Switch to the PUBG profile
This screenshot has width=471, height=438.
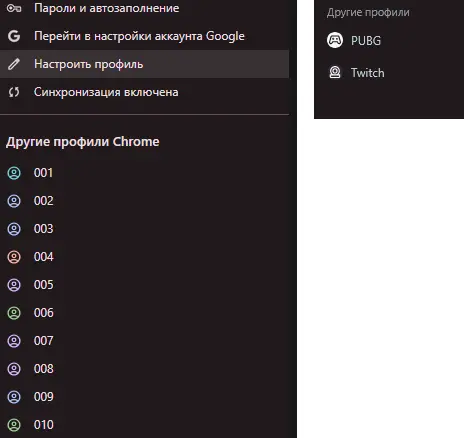pos(389,40)
